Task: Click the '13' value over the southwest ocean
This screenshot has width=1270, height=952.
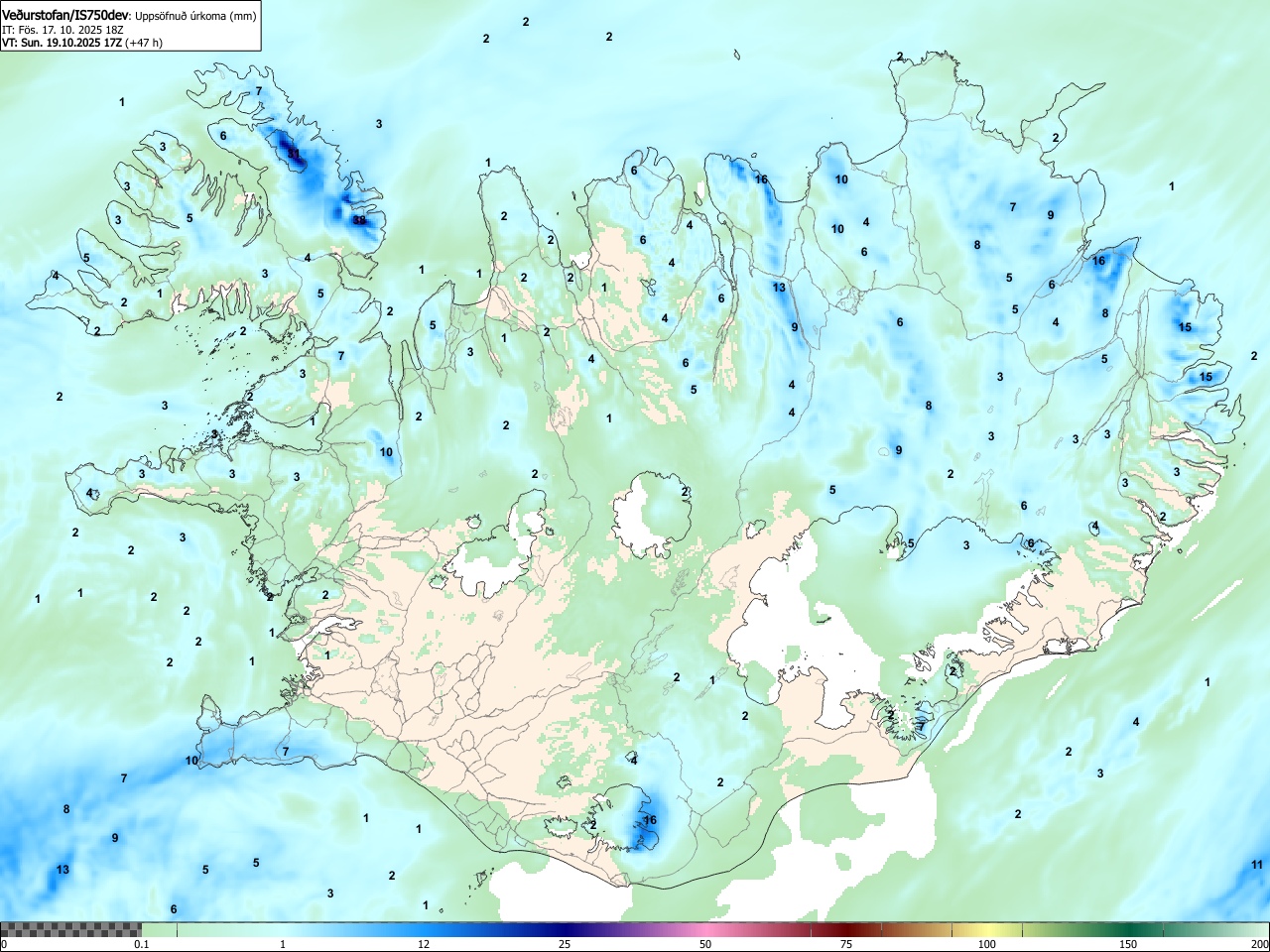Action: (63, 870)
